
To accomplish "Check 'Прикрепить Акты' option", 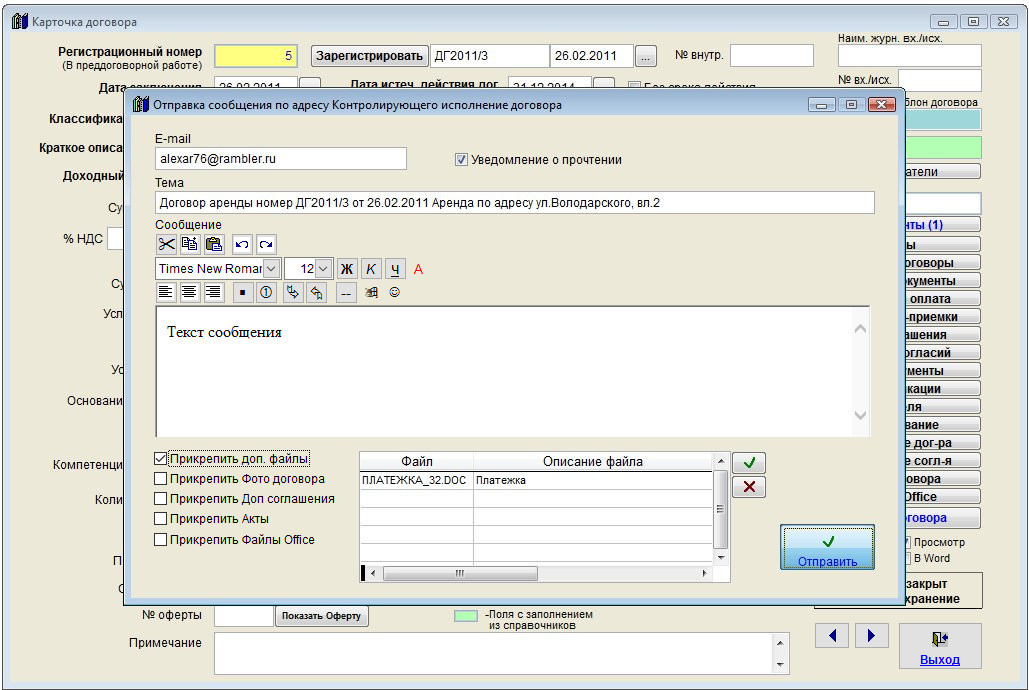I will (x=161, y=519).
